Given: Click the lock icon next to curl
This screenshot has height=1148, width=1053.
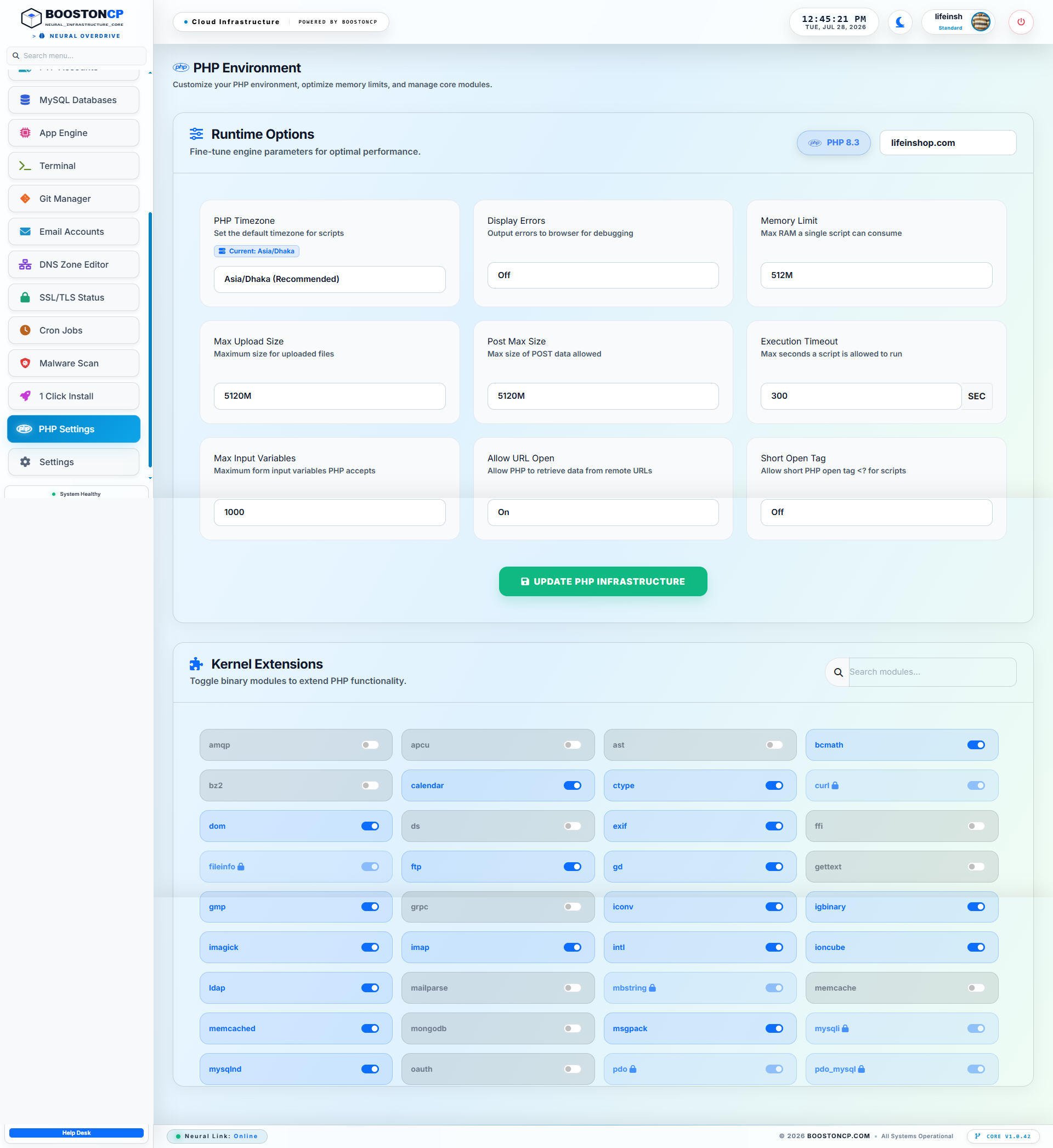Looking at the screenshot, I should [x=835, y=785].
